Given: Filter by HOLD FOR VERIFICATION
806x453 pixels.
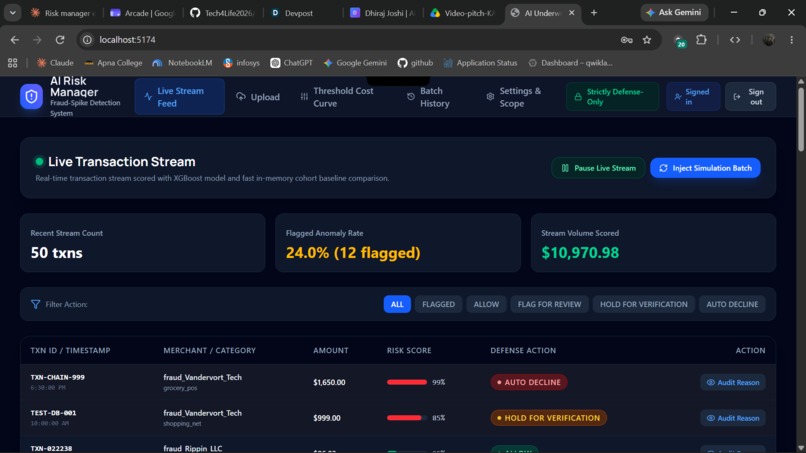Looking at the screenshot, I should [x=644, y=304].
